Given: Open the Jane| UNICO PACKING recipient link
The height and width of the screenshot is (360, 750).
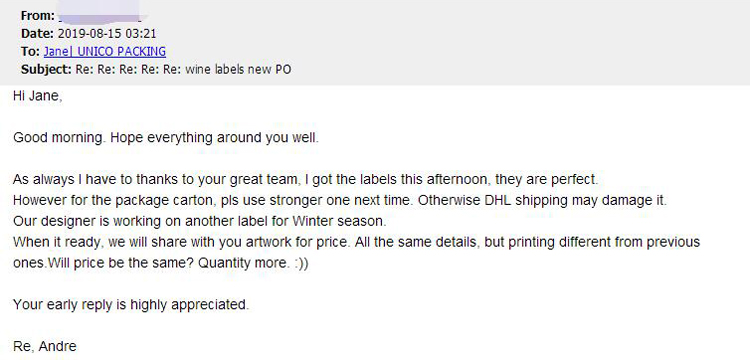Looking at the screenshot, I should [105, 52].
